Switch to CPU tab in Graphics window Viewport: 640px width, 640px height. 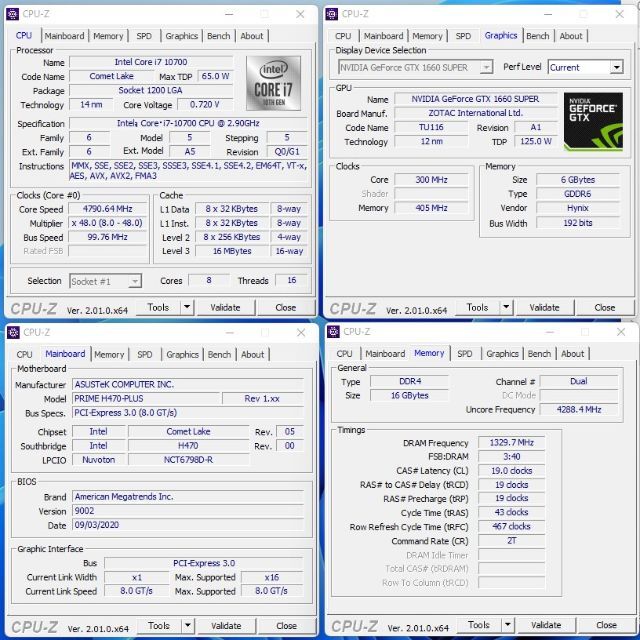[x=343, y=36]
